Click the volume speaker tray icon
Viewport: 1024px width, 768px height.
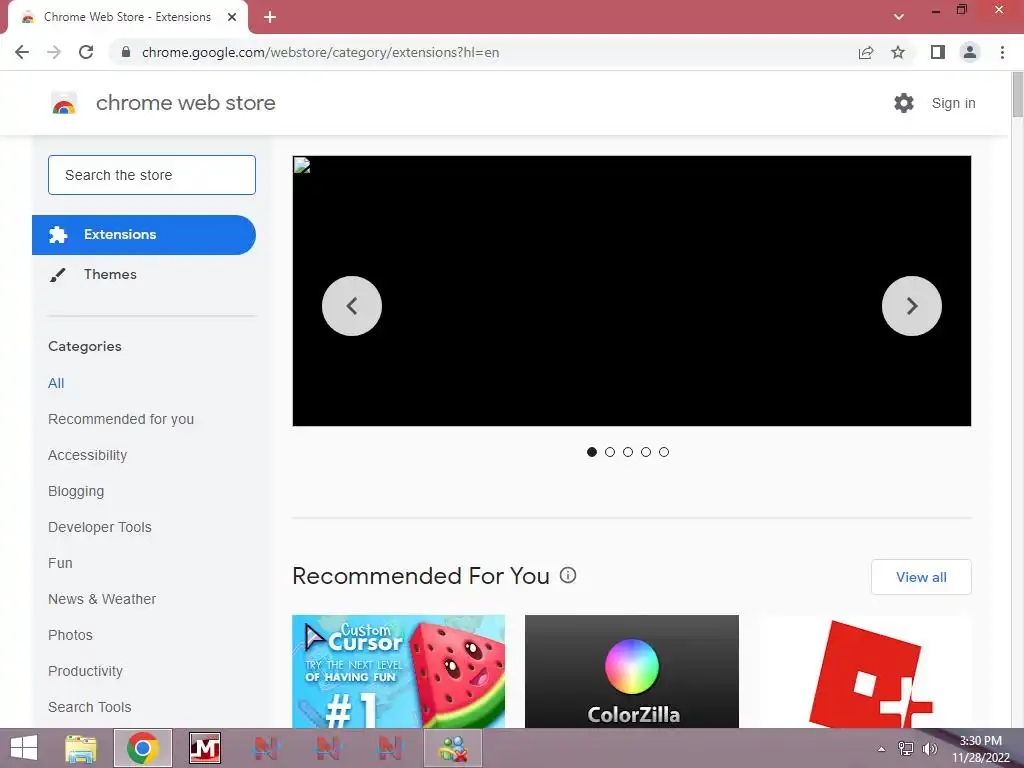(x=929, y=749)
